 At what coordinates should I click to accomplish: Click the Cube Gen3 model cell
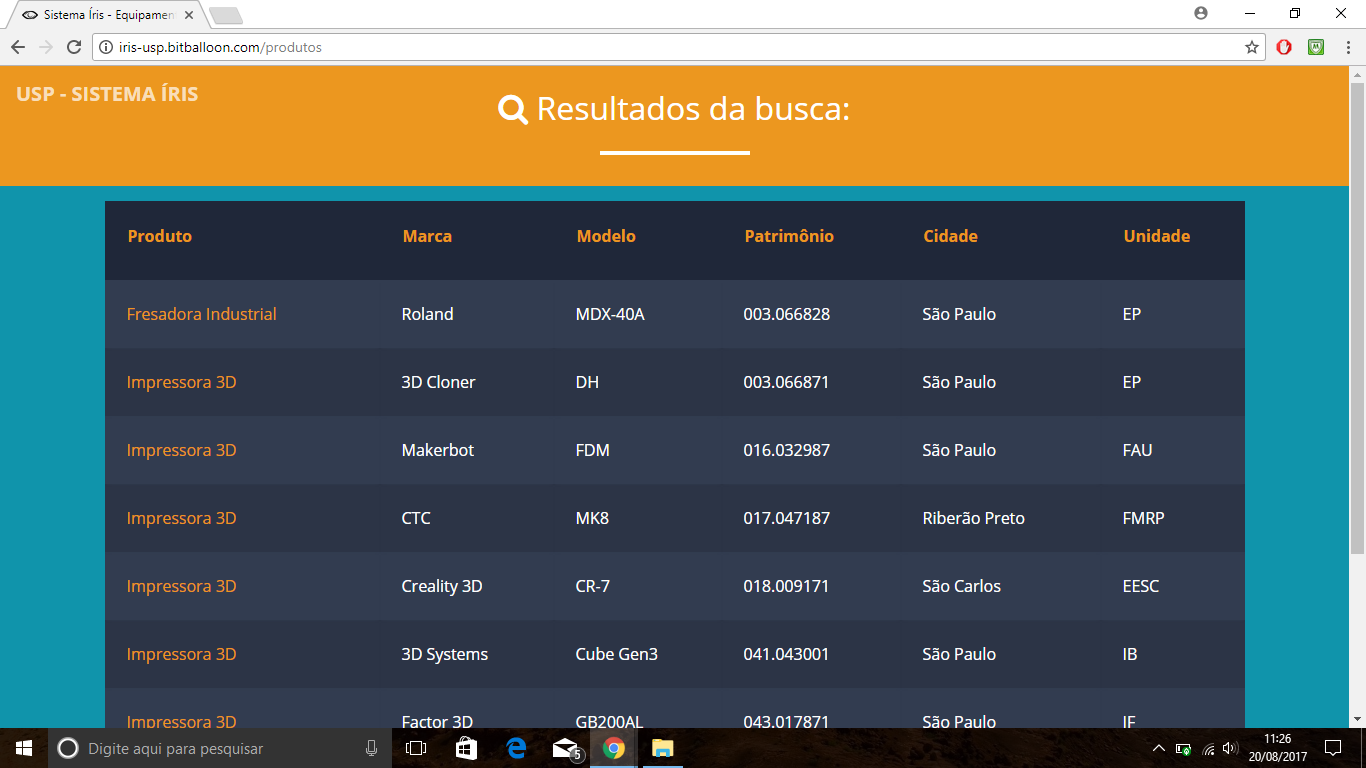pyautogui.click(x=616, y=654)
